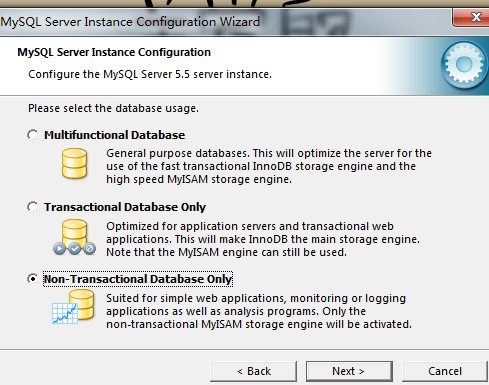Click the Multifunctional Database label
The width and height of the screenshot is (489, 385).
[115, 135]
